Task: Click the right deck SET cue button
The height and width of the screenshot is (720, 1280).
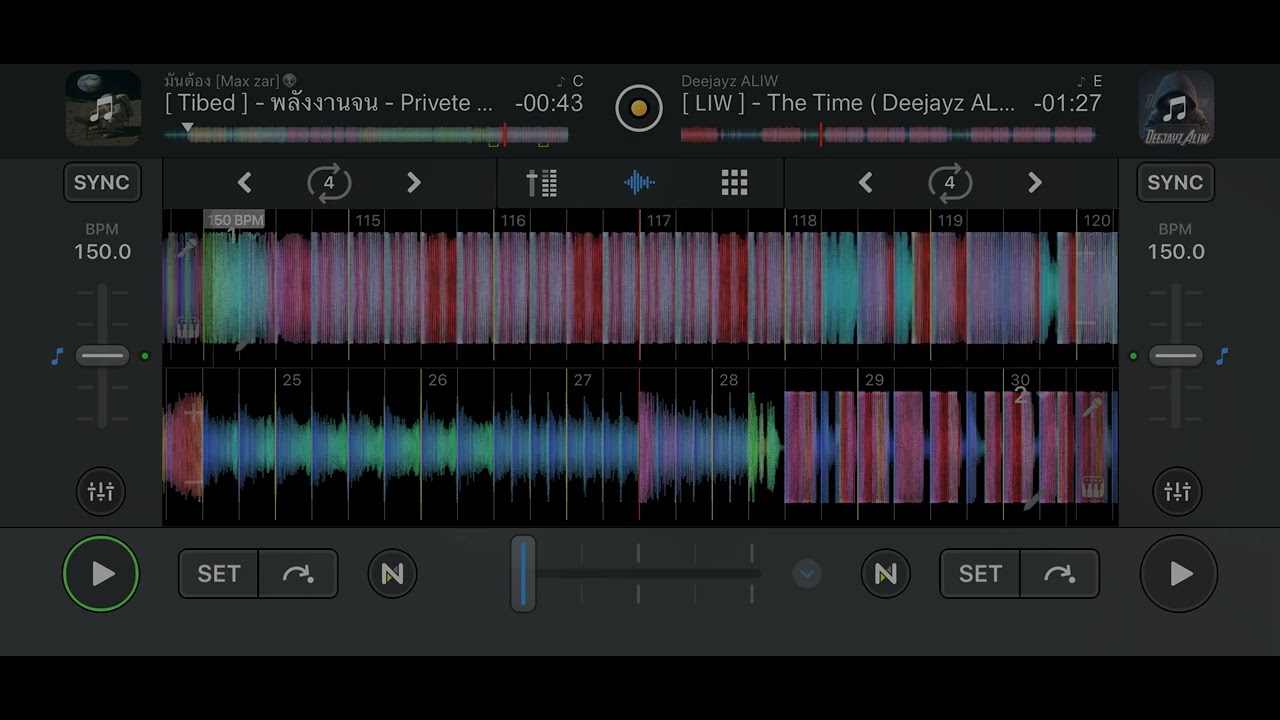Action: tap(980, 574)
